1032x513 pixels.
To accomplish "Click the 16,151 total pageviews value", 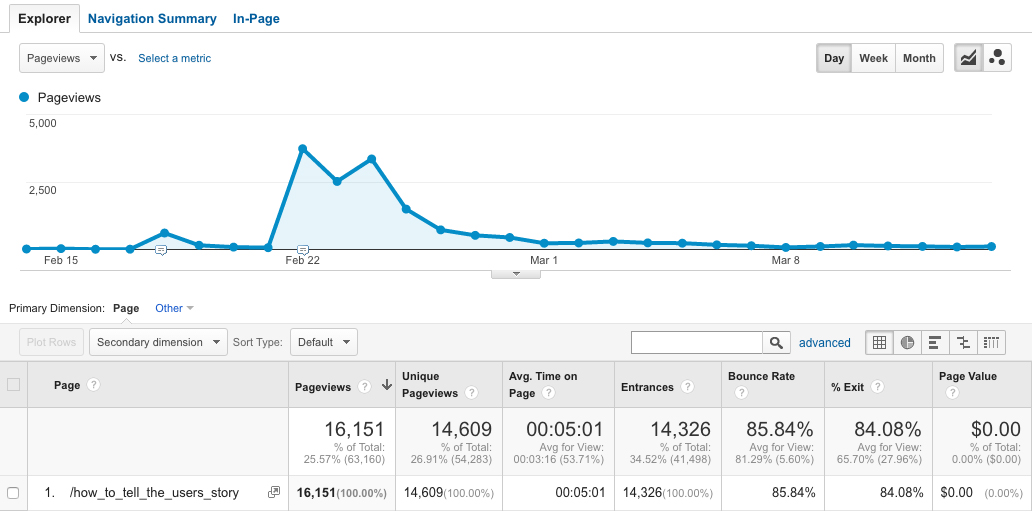I will pos(353,429).
